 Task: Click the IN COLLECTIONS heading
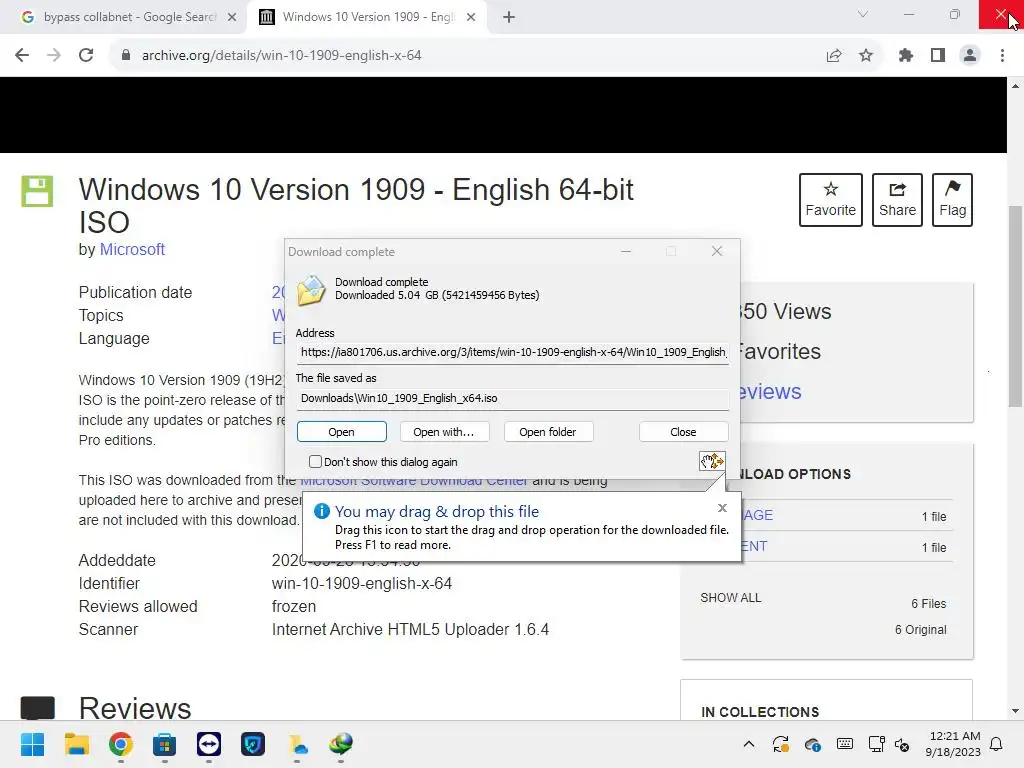click(760, 712)
